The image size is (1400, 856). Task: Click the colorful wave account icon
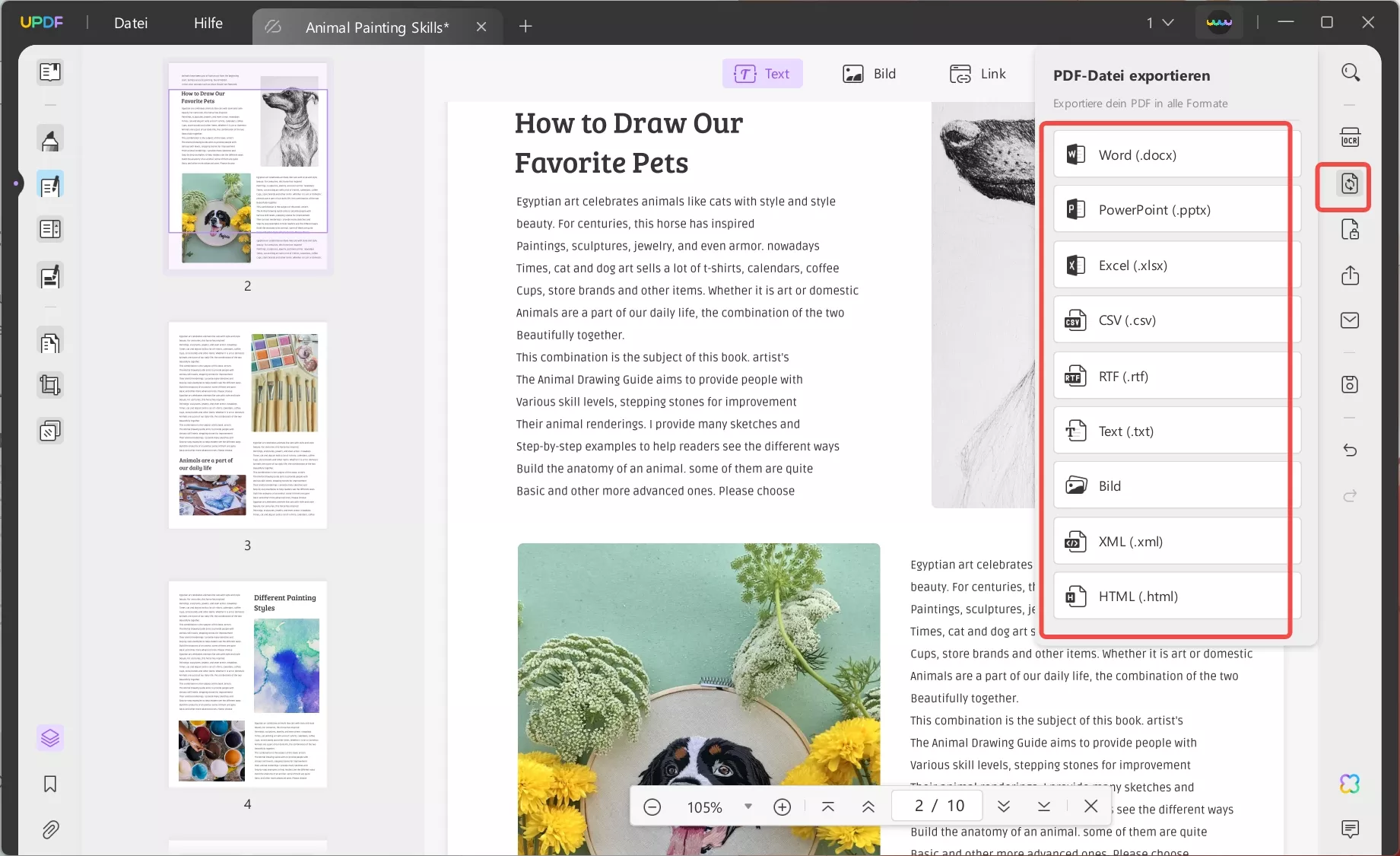(x=1219, y=23)
